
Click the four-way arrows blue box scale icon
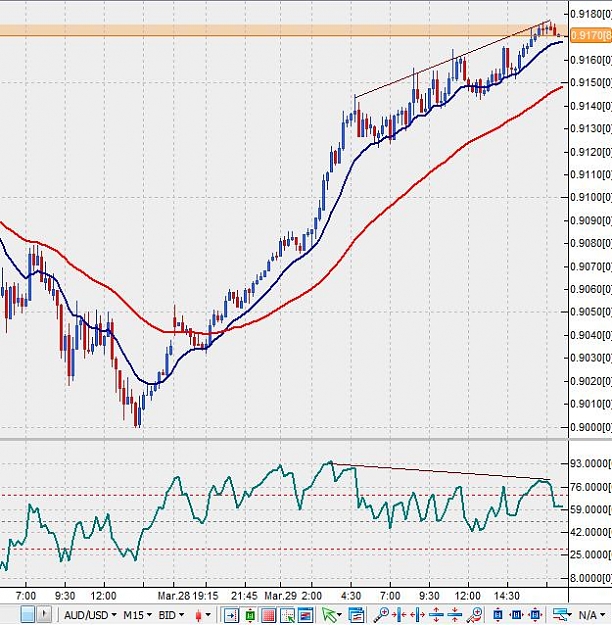535,615
